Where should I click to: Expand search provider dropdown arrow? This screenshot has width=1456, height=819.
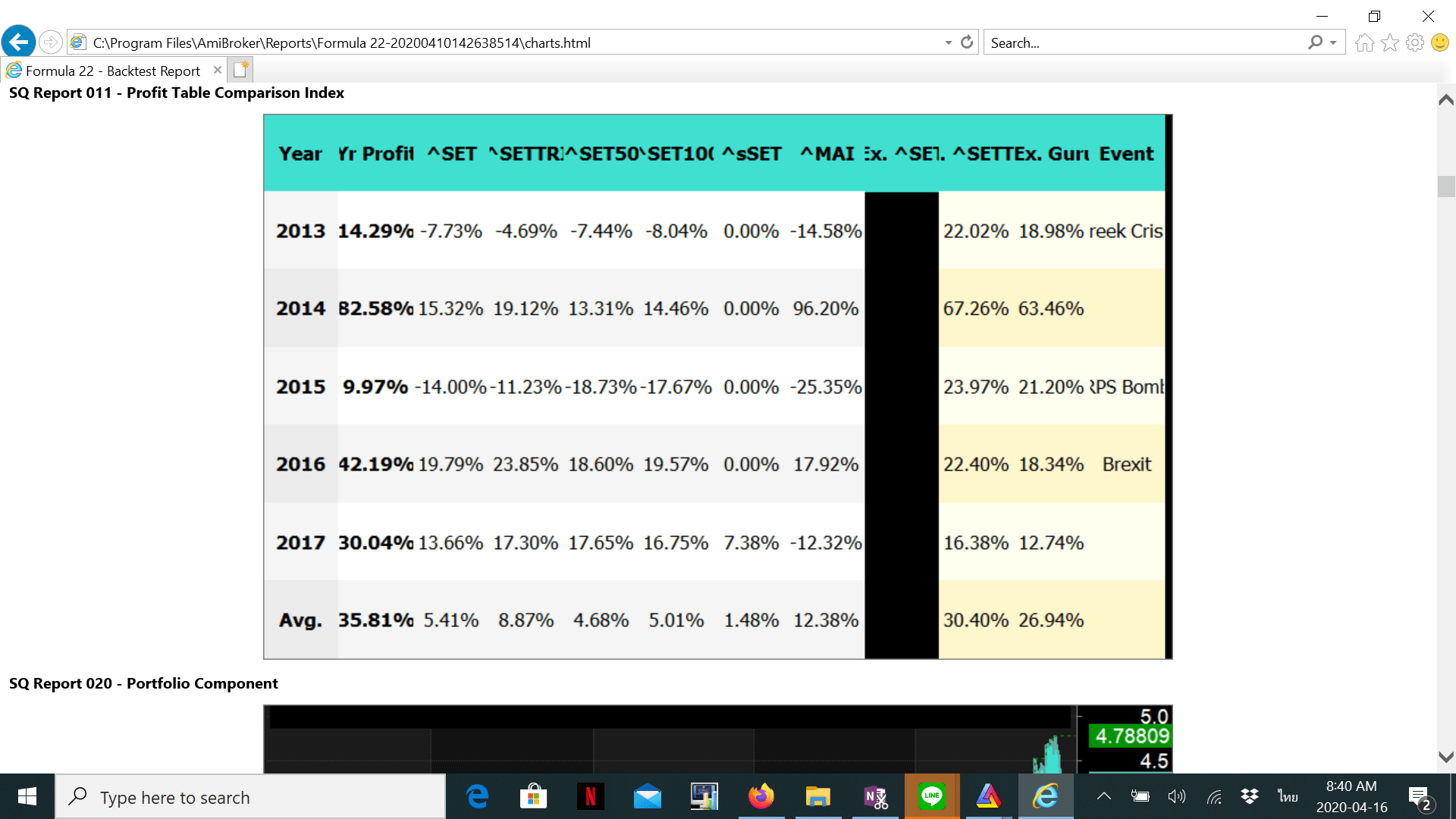click(1333, 43)
